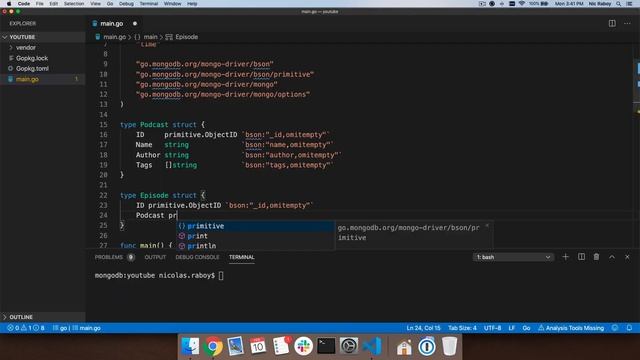Maximize terminal panel with up chevron
Viewport: 640px width, 360px height.
[x=612, y=257]
